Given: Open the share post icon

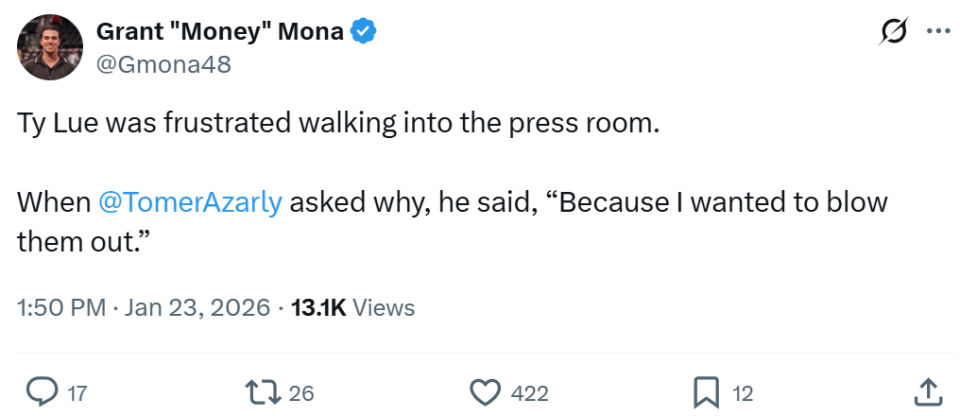Looking at the screenshot, I should pyautogui.click(x=927, y=393).
